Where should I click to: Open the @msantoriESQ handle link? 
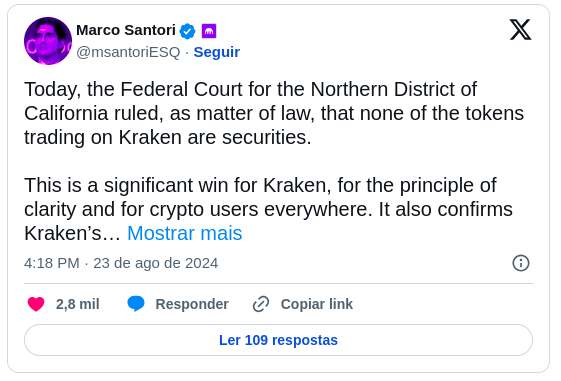coord(128,52)
